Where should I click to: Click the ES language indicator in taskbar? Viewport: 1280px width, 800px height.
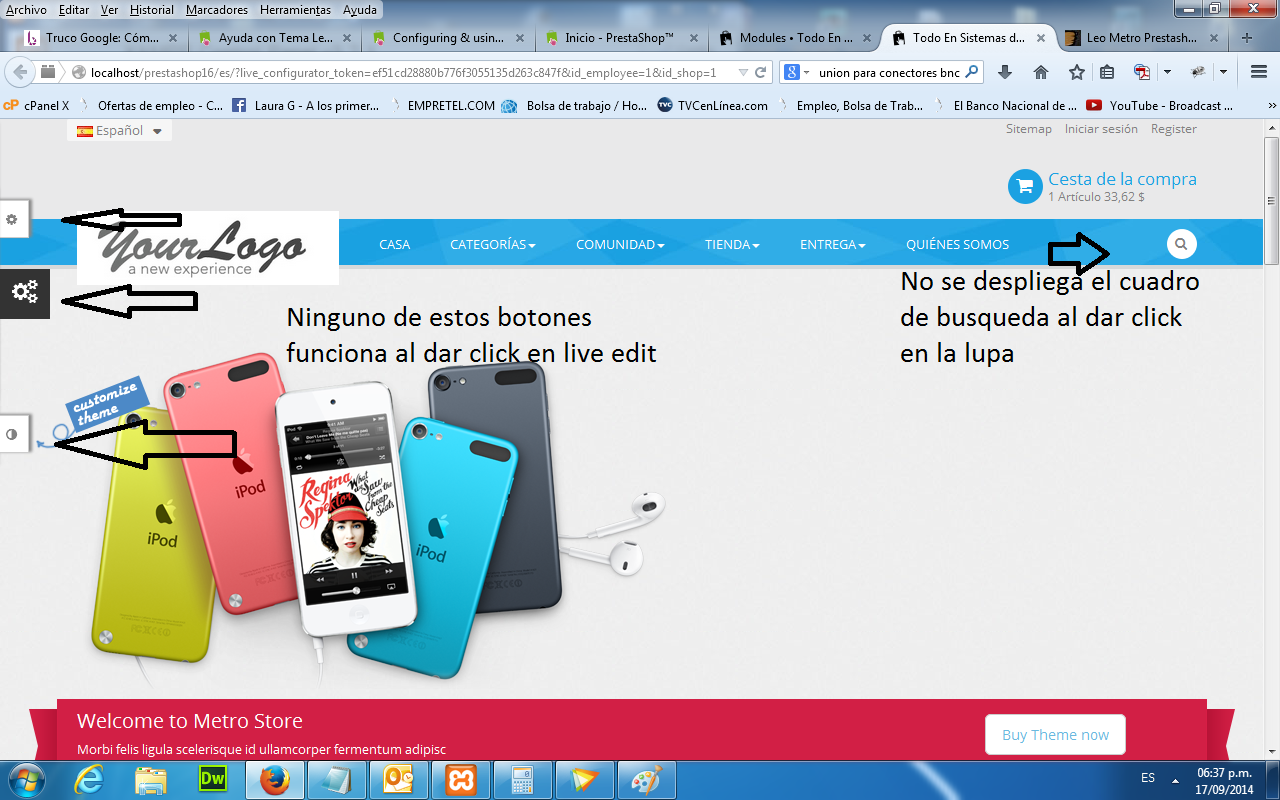1148,777
